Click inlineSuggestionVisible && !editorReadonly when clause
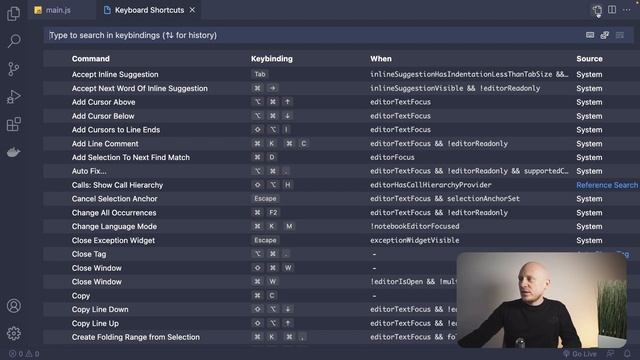Viewport: 640px width, 360px height. pos(455,88)
